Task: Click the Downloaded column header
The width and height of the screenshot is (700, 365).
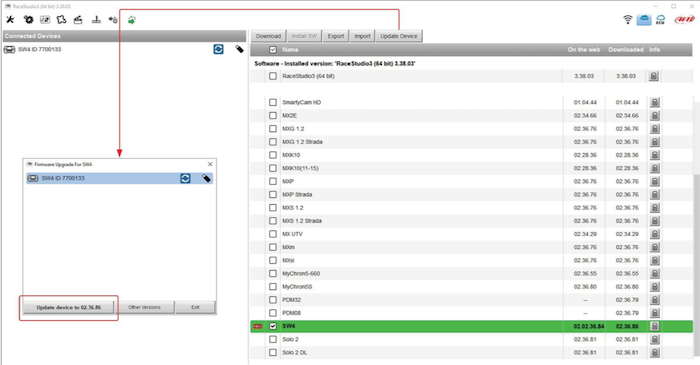Action: [626, 50]
